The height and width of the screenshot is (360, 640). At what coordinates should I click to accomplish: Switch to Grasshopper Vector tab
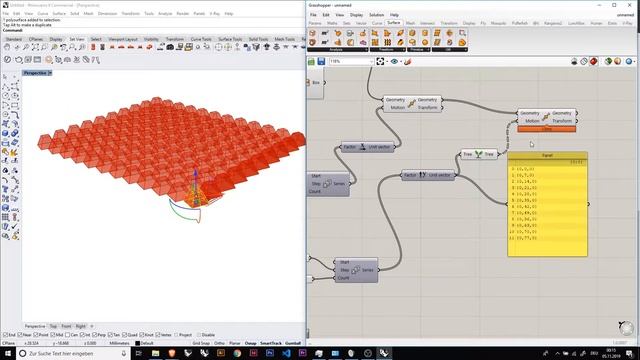click(x=361, y=23)
